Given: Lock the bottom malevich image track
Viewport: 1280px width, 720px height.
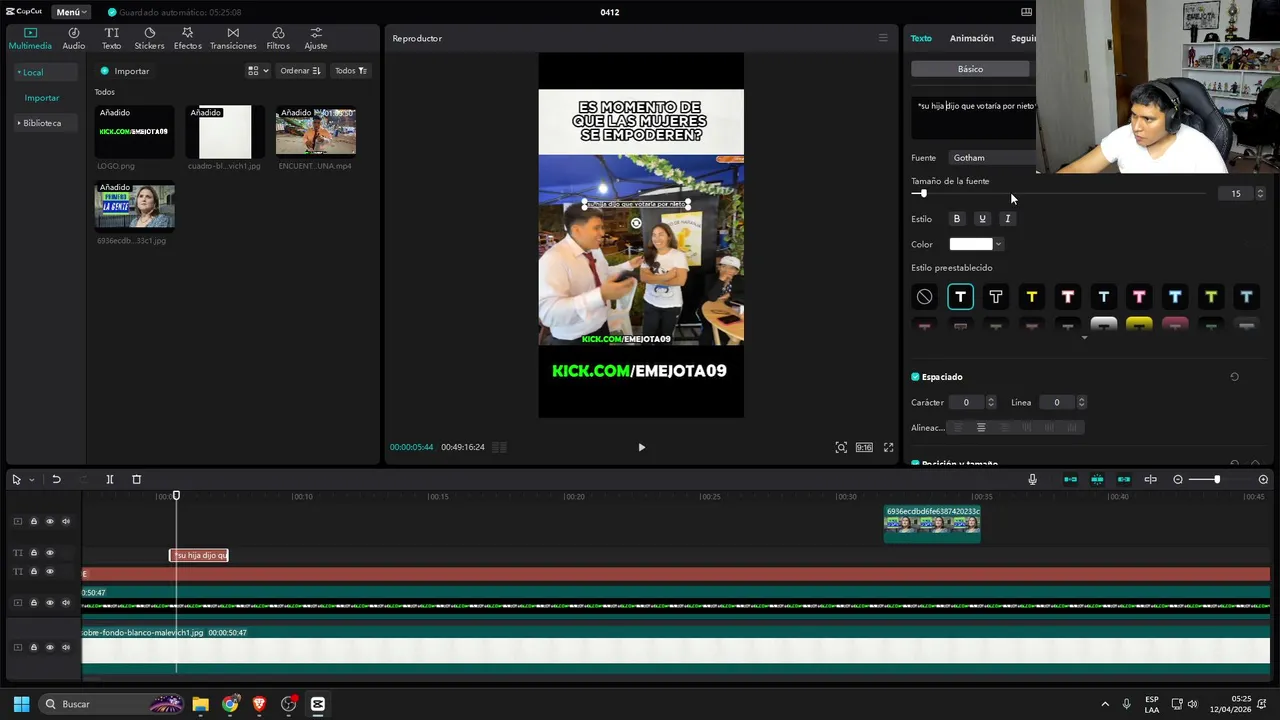Looking at the screenshot, I should point(33,647).
